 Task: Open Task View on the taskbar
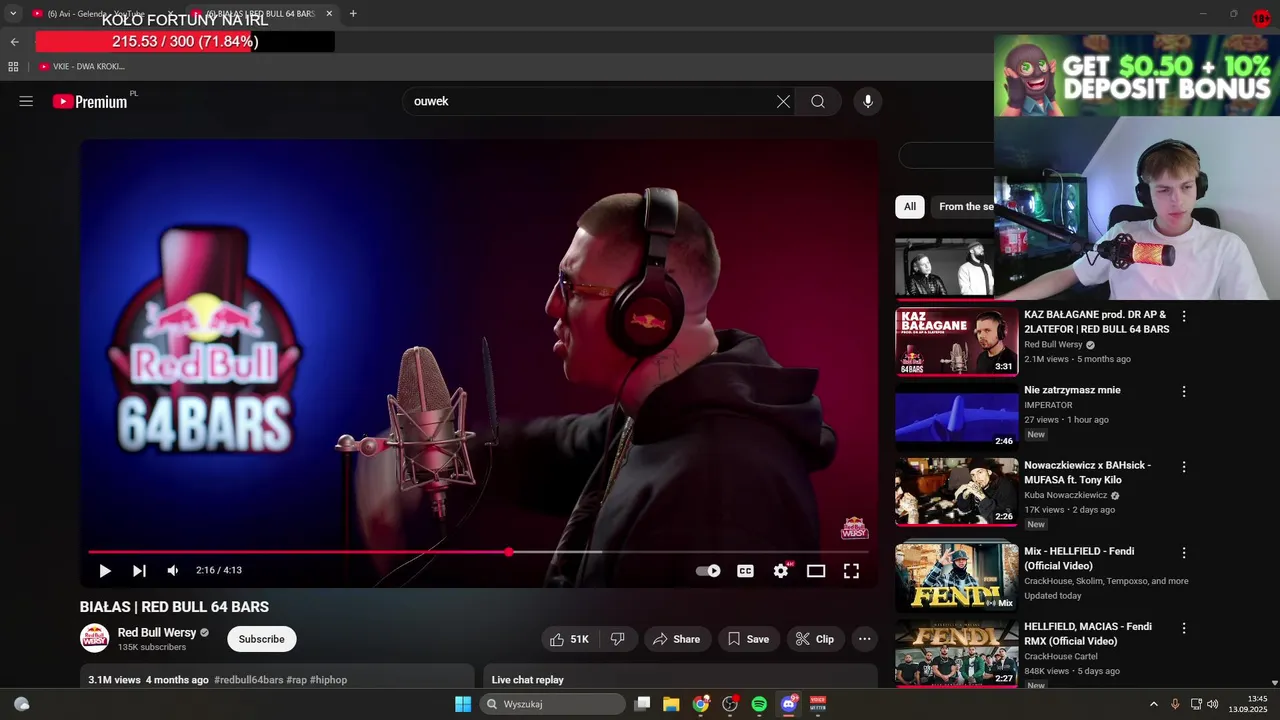(643, 704)
